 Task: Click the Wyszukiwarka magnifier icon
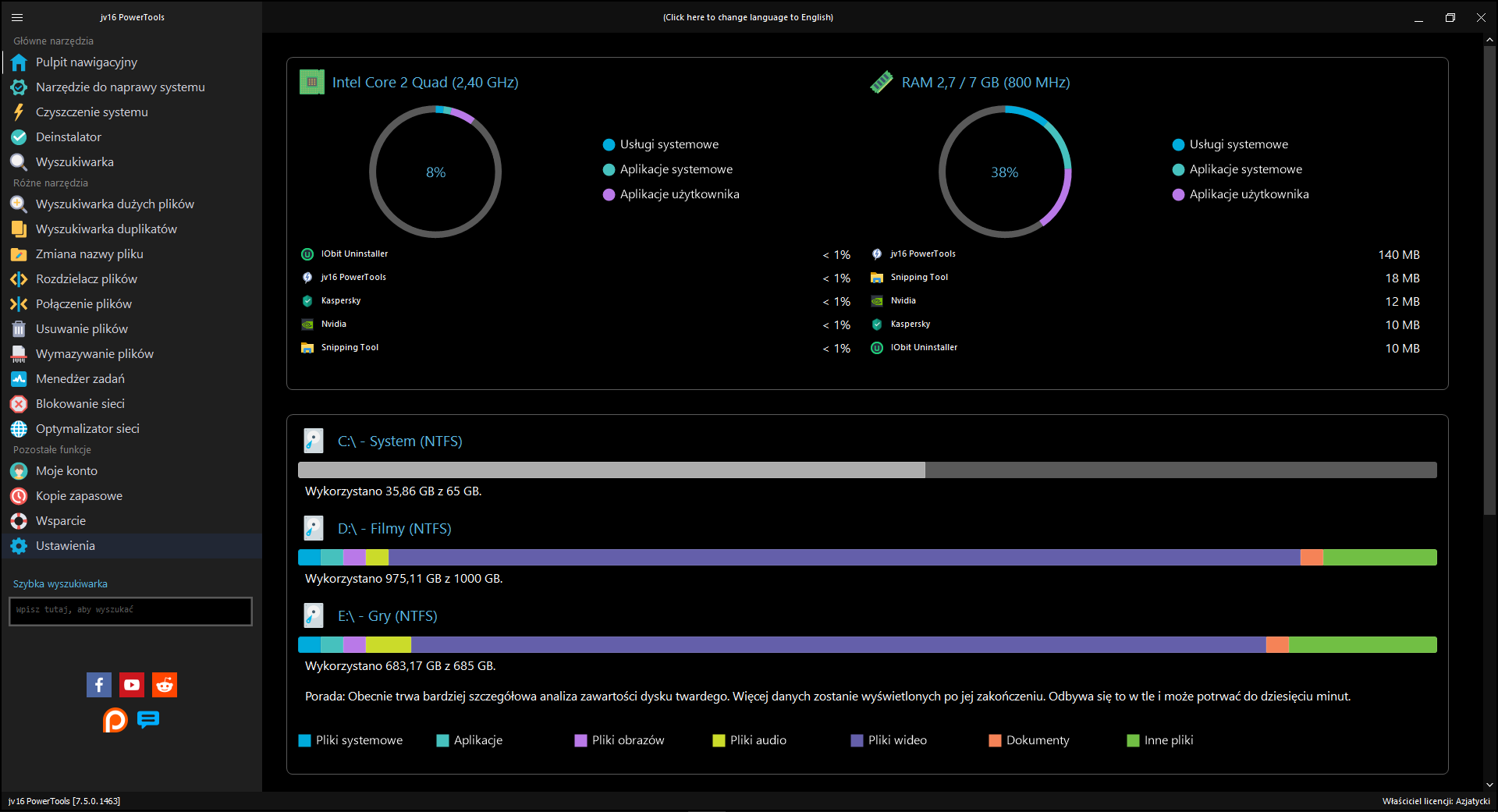19,162
